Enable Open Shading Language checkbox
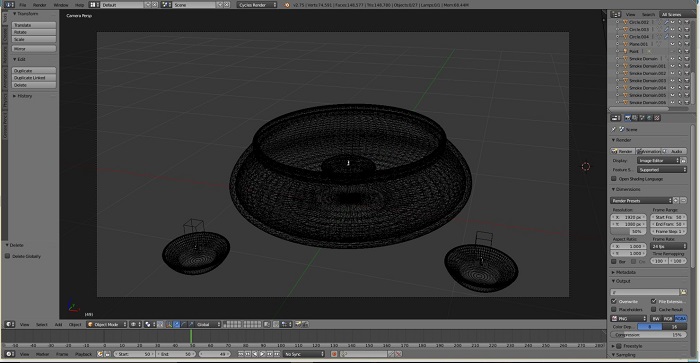This screenshot has width=700, height=363. tap(614, 179)
